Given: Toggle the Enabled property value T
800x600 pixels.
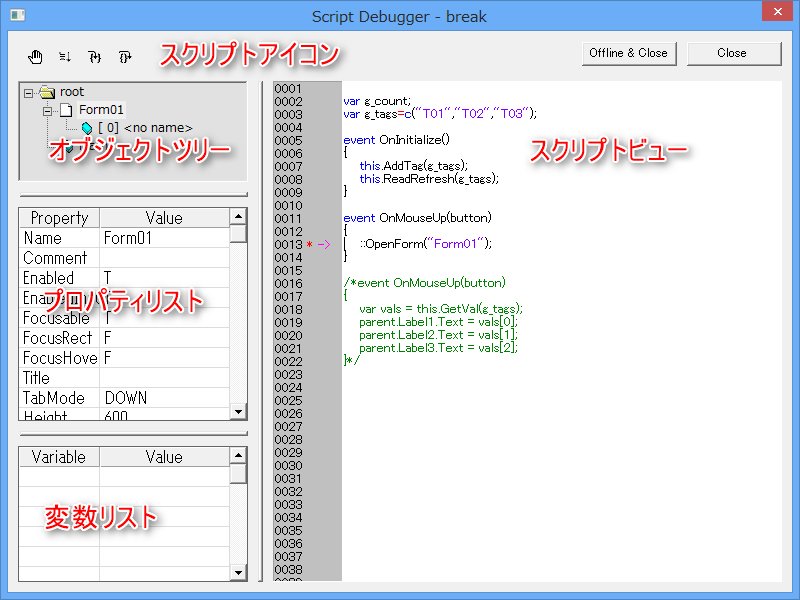Looking at the screenshot, I should click(x=107, y=278).
